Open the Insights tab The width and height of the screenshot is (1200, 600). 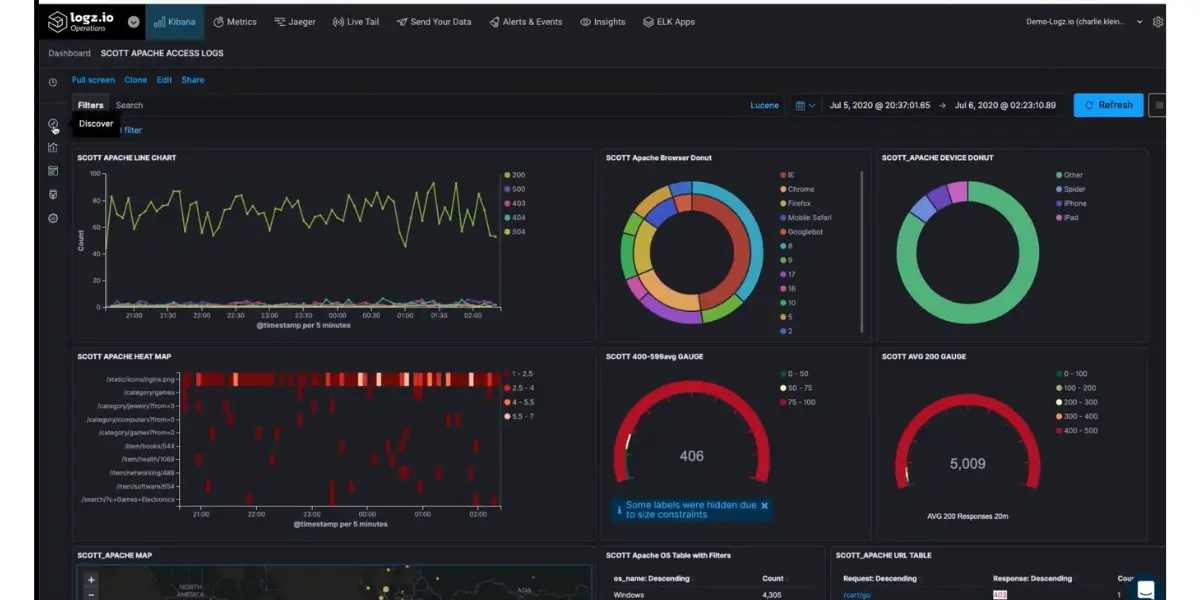pos(602,21)
